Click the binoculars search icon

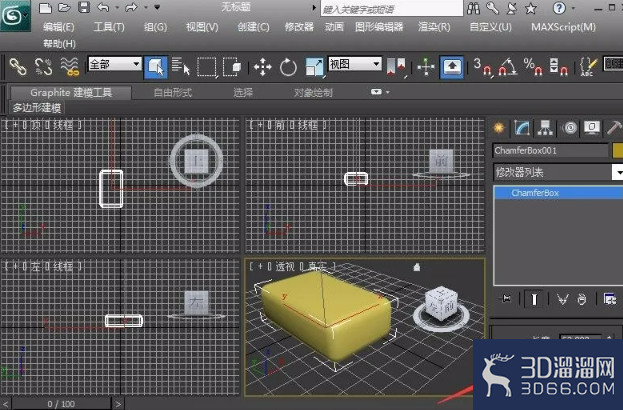(473, 8)
